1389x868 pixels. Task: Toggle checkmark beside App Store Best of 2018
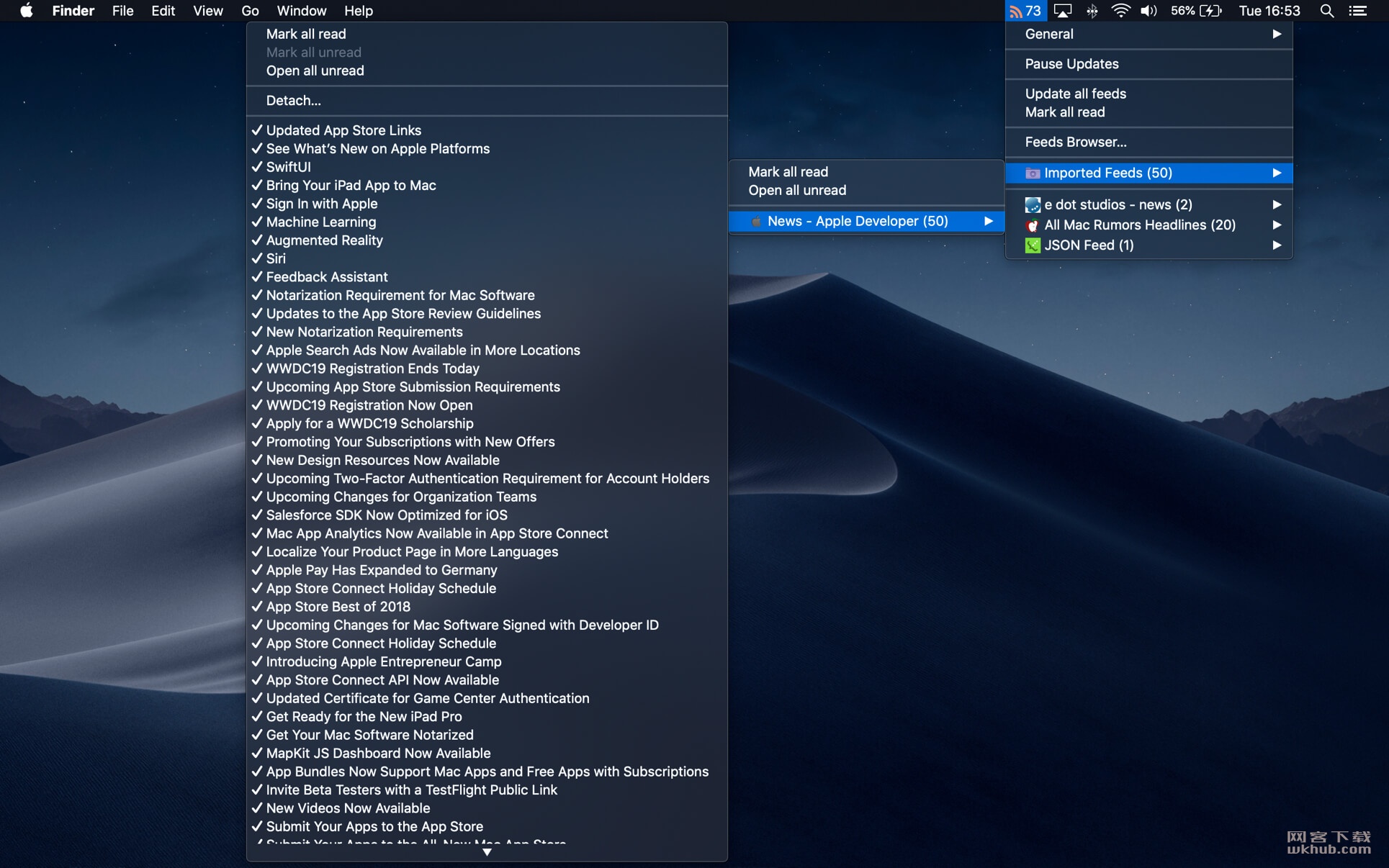[x=257, y=607]
